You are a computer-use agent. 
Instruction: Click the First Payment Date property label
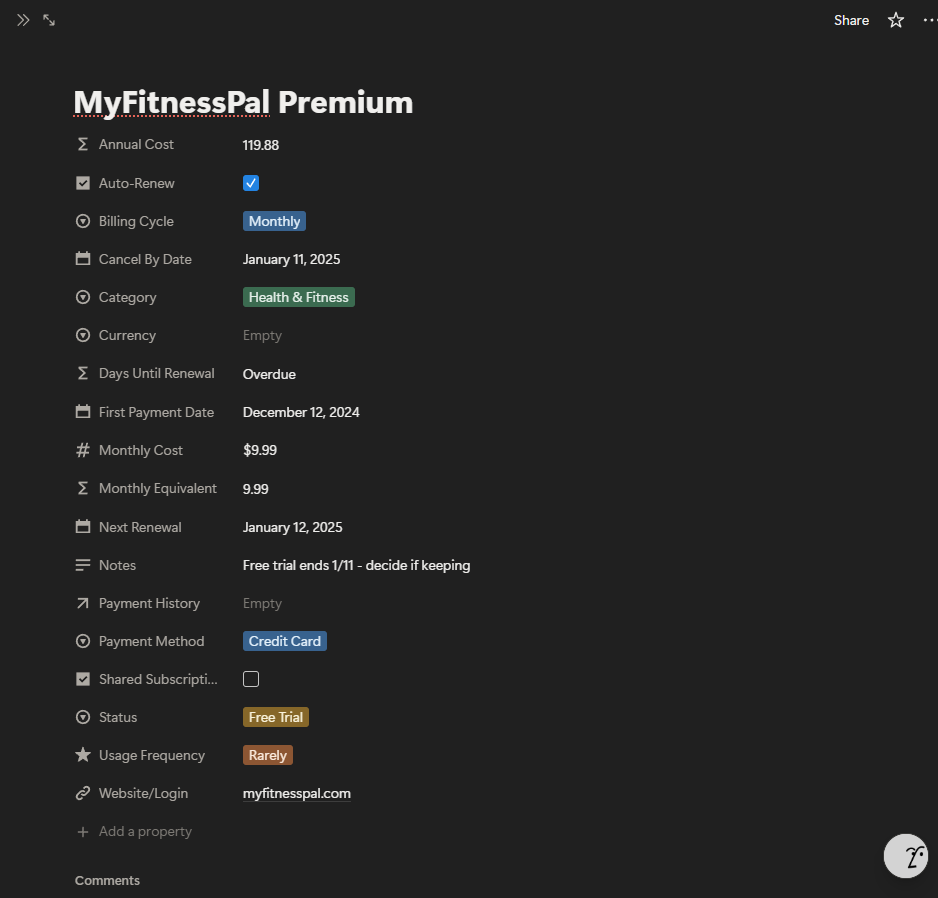[x=156, y=412]
